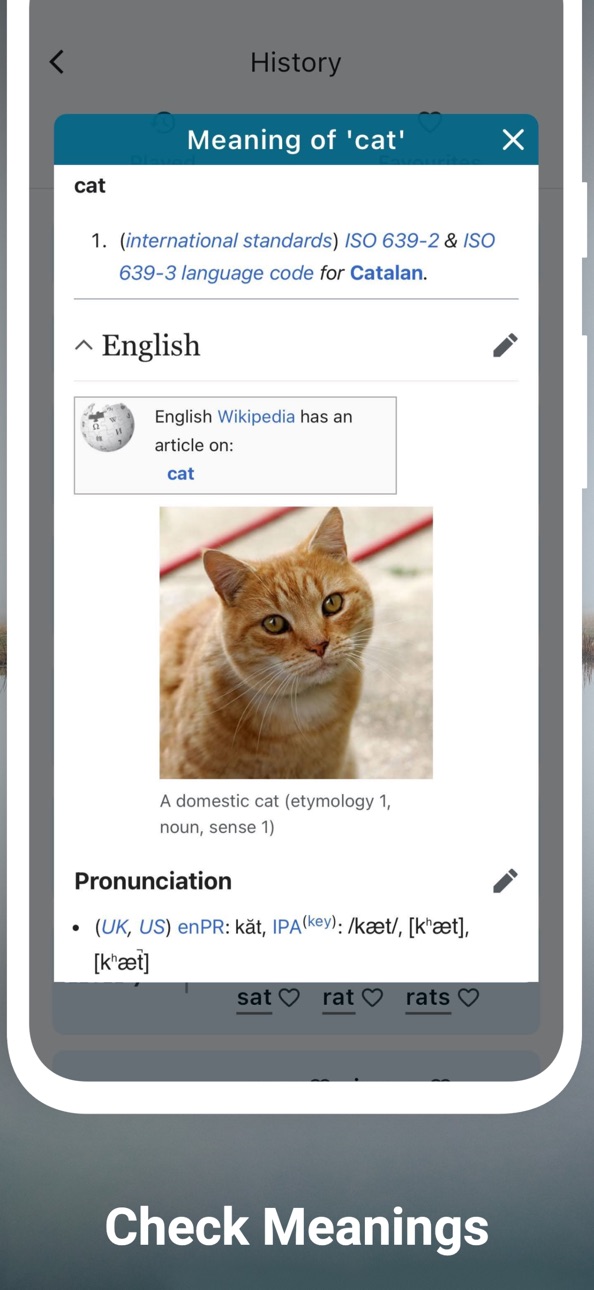Open the 'international standards' link
The height and width of the screenshot is (1290, 594).
tap(228, 240)
